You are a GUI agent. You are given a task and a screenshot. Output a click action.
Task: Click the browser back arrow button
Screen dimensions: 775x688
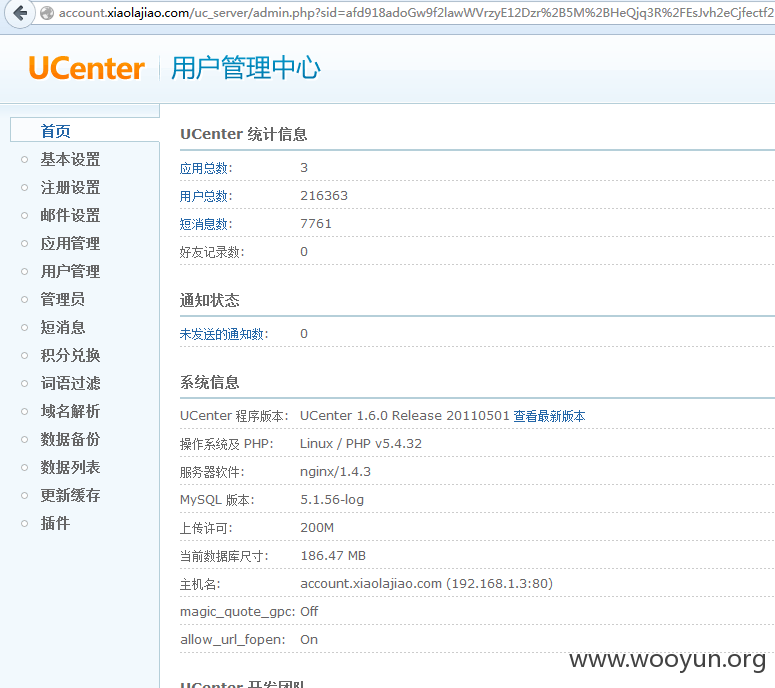click(x=19, y=13)
